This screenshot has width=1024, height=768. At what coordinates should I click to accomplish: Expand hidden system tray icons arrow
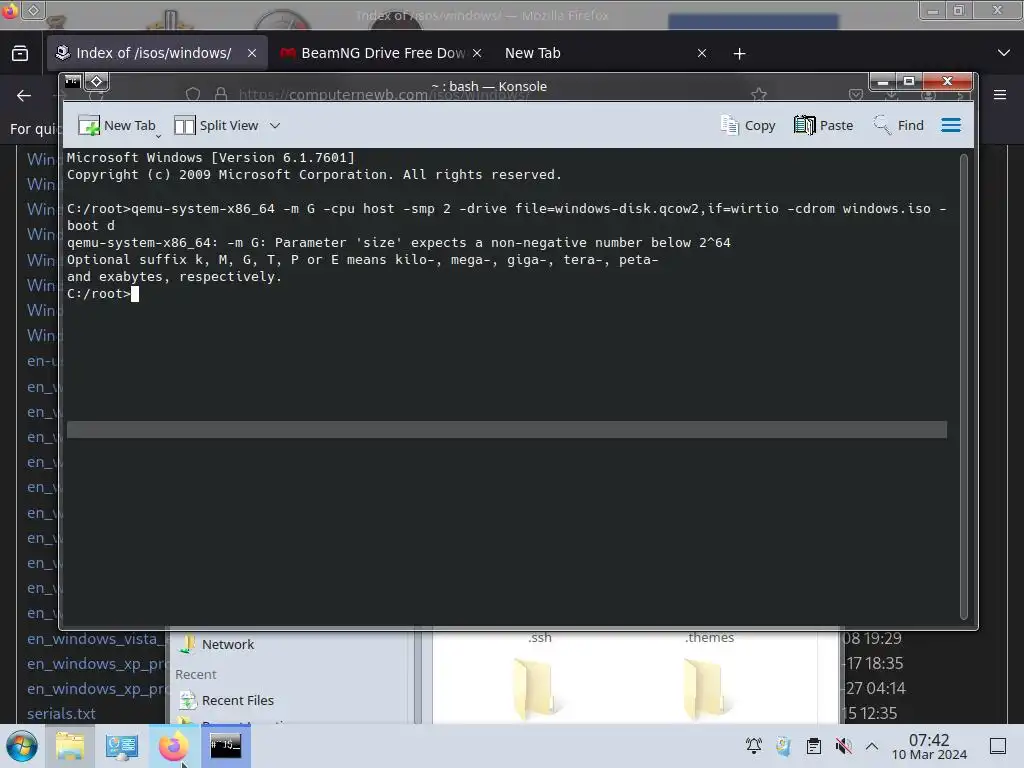pos(872,746)
